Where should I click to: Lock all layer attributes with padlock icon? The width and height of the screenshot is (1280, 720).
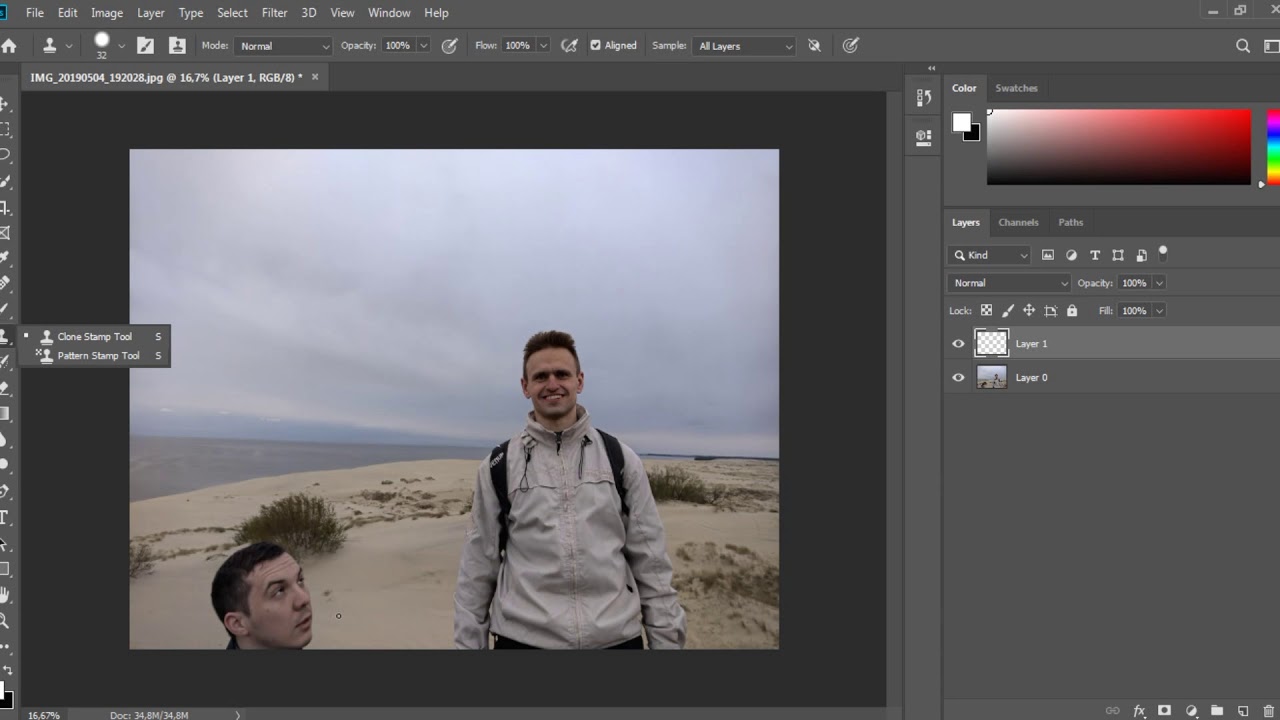point(1072,311)
